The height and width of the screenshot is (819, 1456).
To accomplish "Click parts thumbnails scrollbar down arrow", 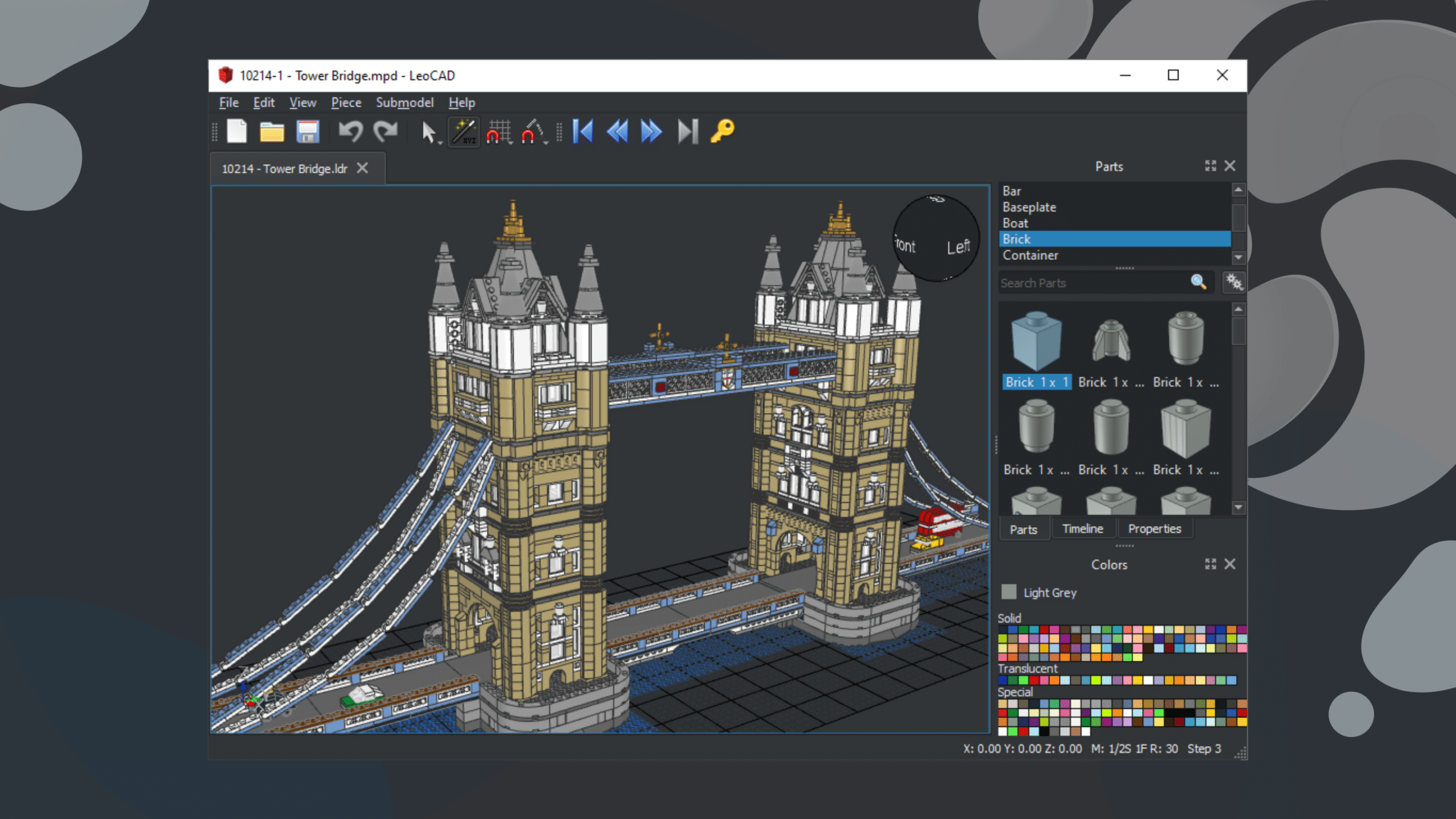I will tap(1239, 507).
